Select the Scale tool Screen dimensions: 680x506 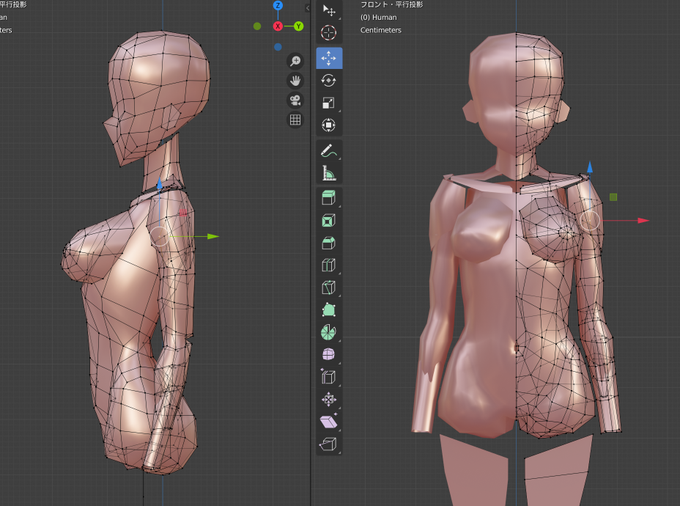(x=329, y=103)
